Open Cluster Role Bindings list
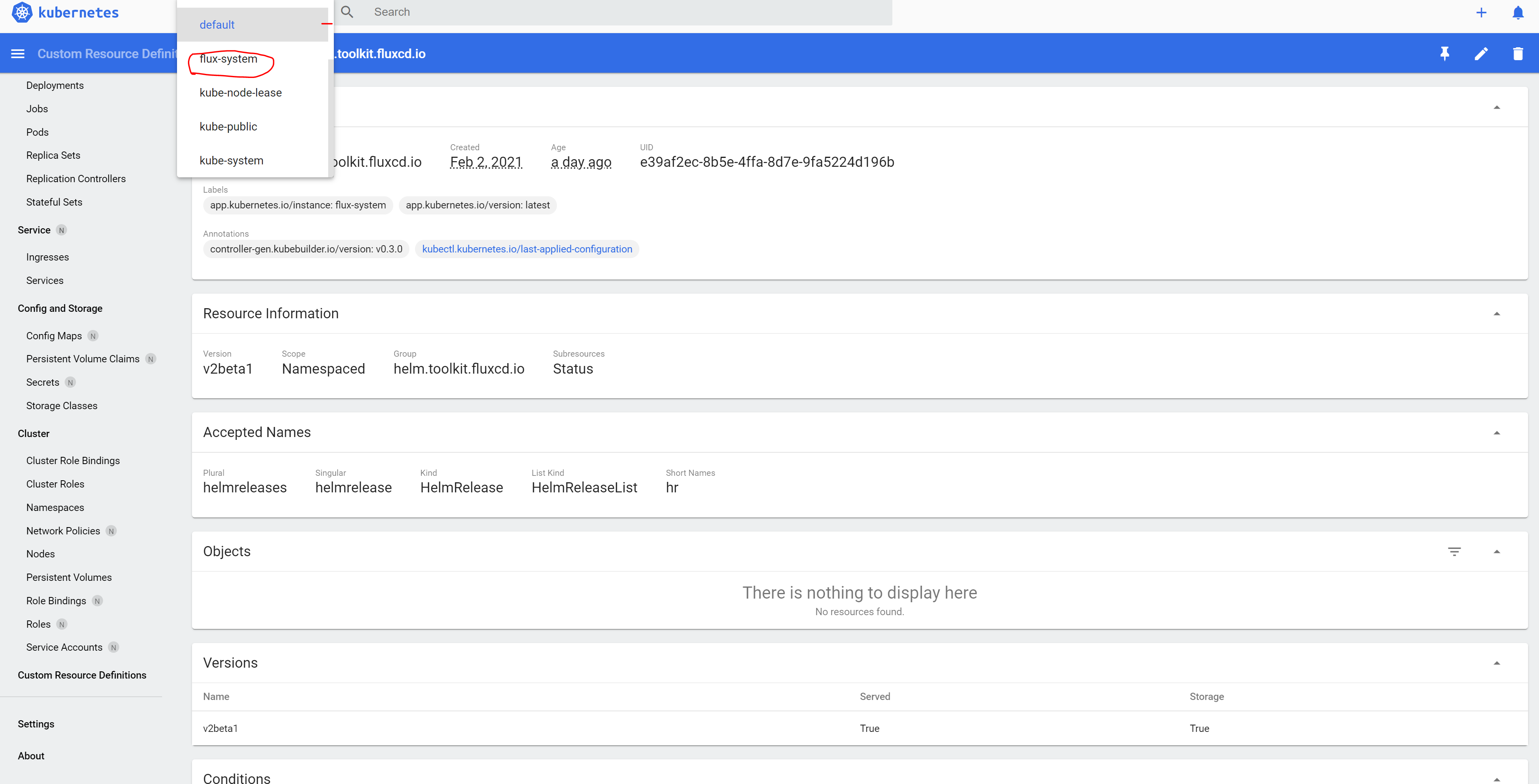 (x=73, y=460)
